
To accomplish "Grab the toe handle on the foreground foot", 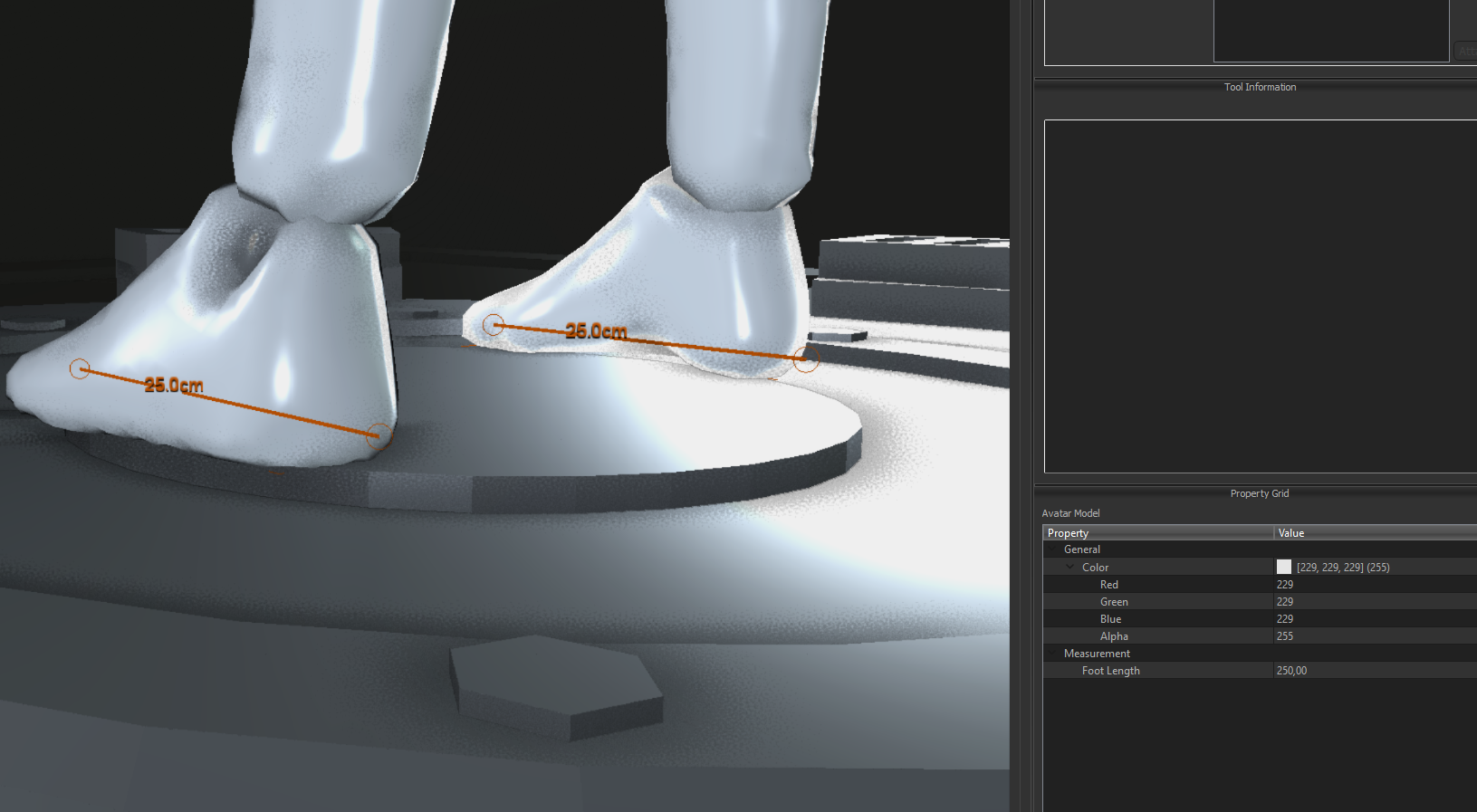I will tap(80, 368).
